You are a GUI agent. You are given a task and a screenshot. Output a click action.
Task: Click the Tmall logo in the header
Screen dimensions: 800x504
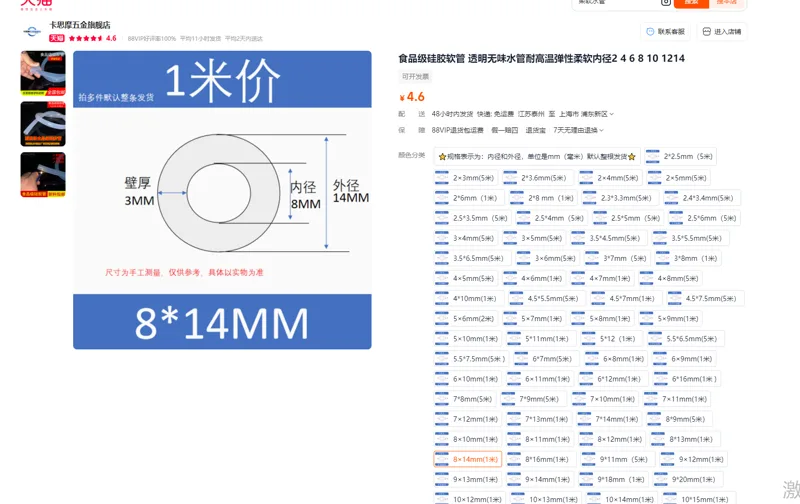pyautogui.click(x=36, y=5)
